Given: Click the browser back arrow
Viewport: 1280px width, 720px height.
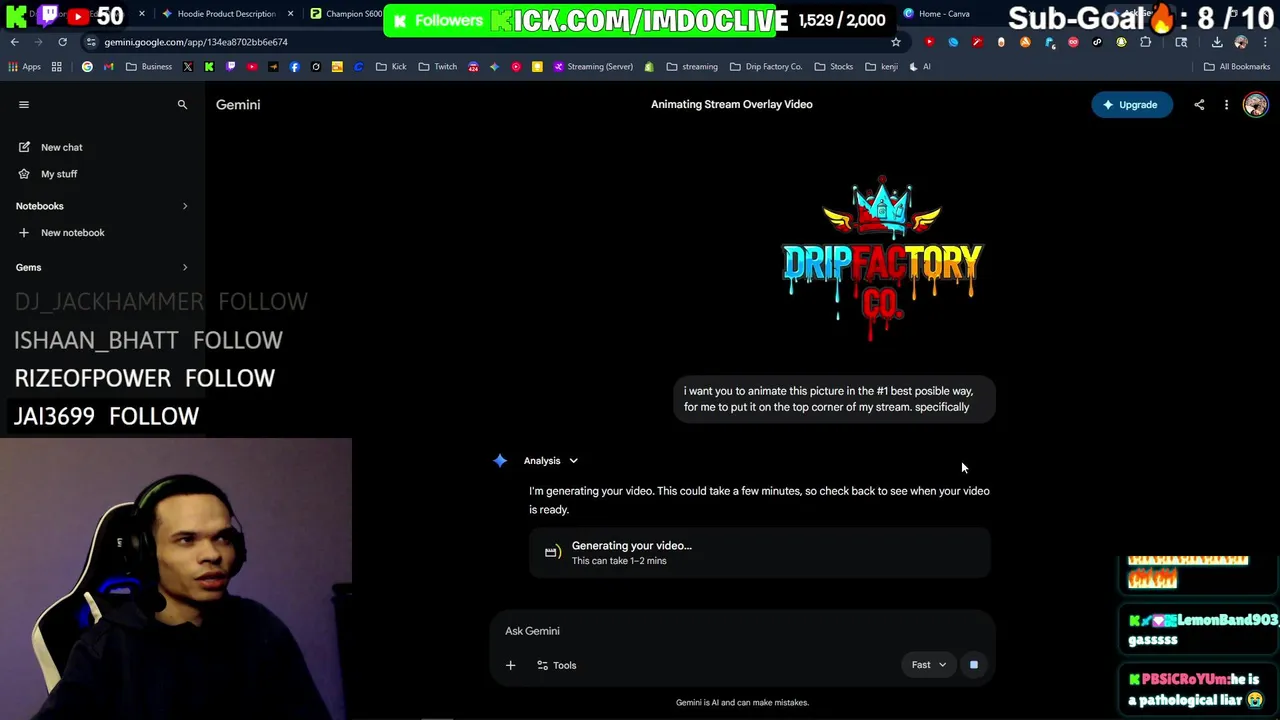Looking at the screenshot, I should 14,42.
